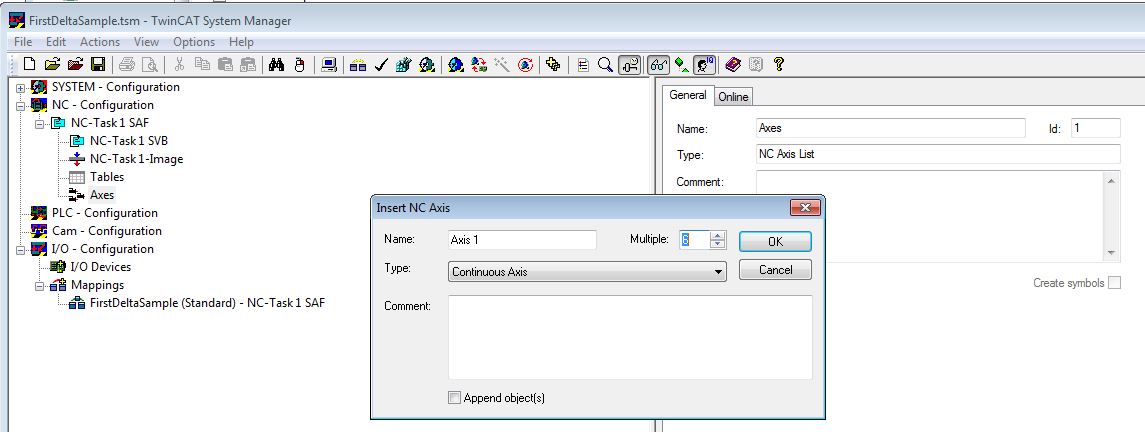
Task: Click the Scan devices magic wand icon
Action: click(x=502, y=65)
